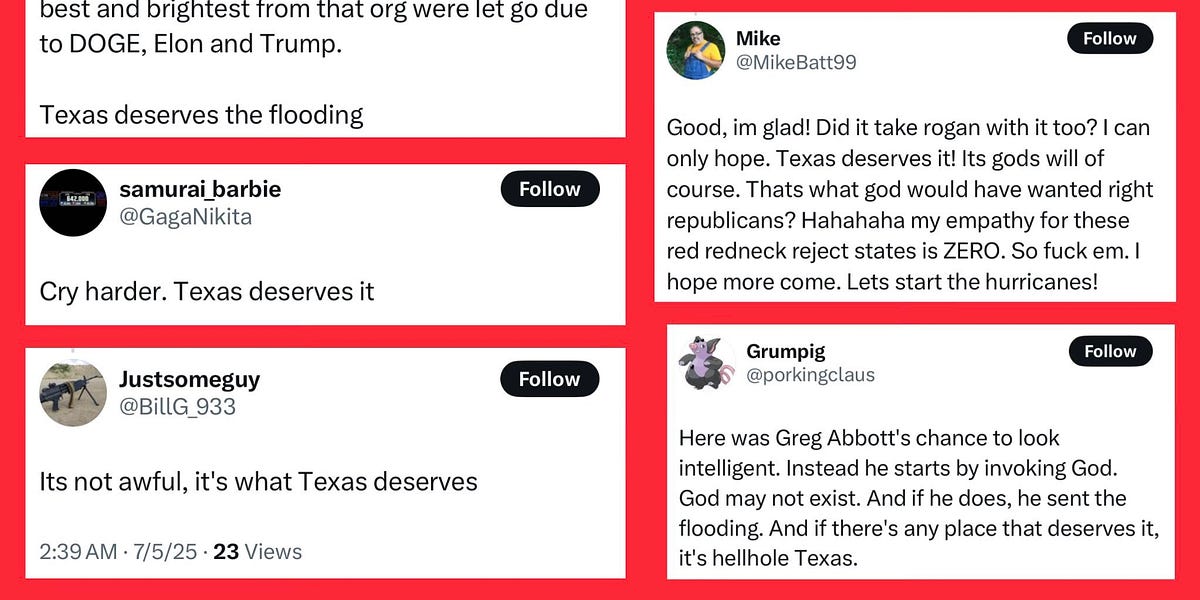The height and width of the screenshot is (600, 1200).
Task: Select the username samurai_barbie
Action: click(200, 188)
